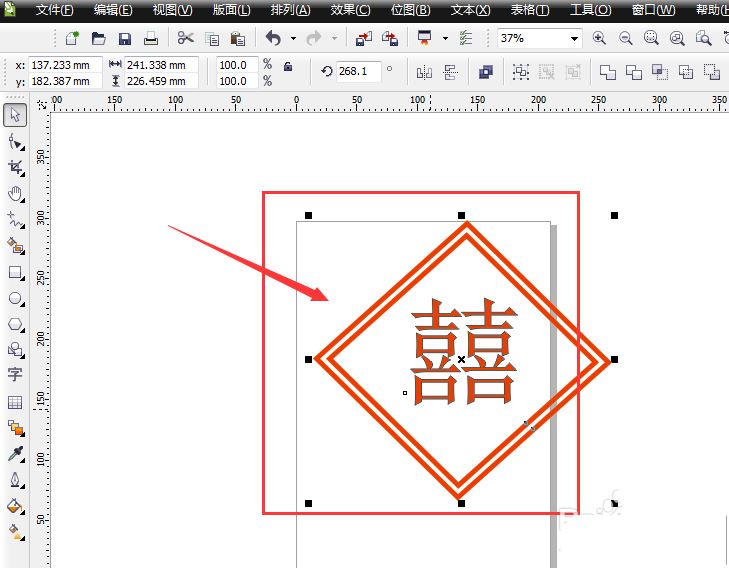729x568 pixels.
Task: Select the Ellipse tool
Action: 15,298
